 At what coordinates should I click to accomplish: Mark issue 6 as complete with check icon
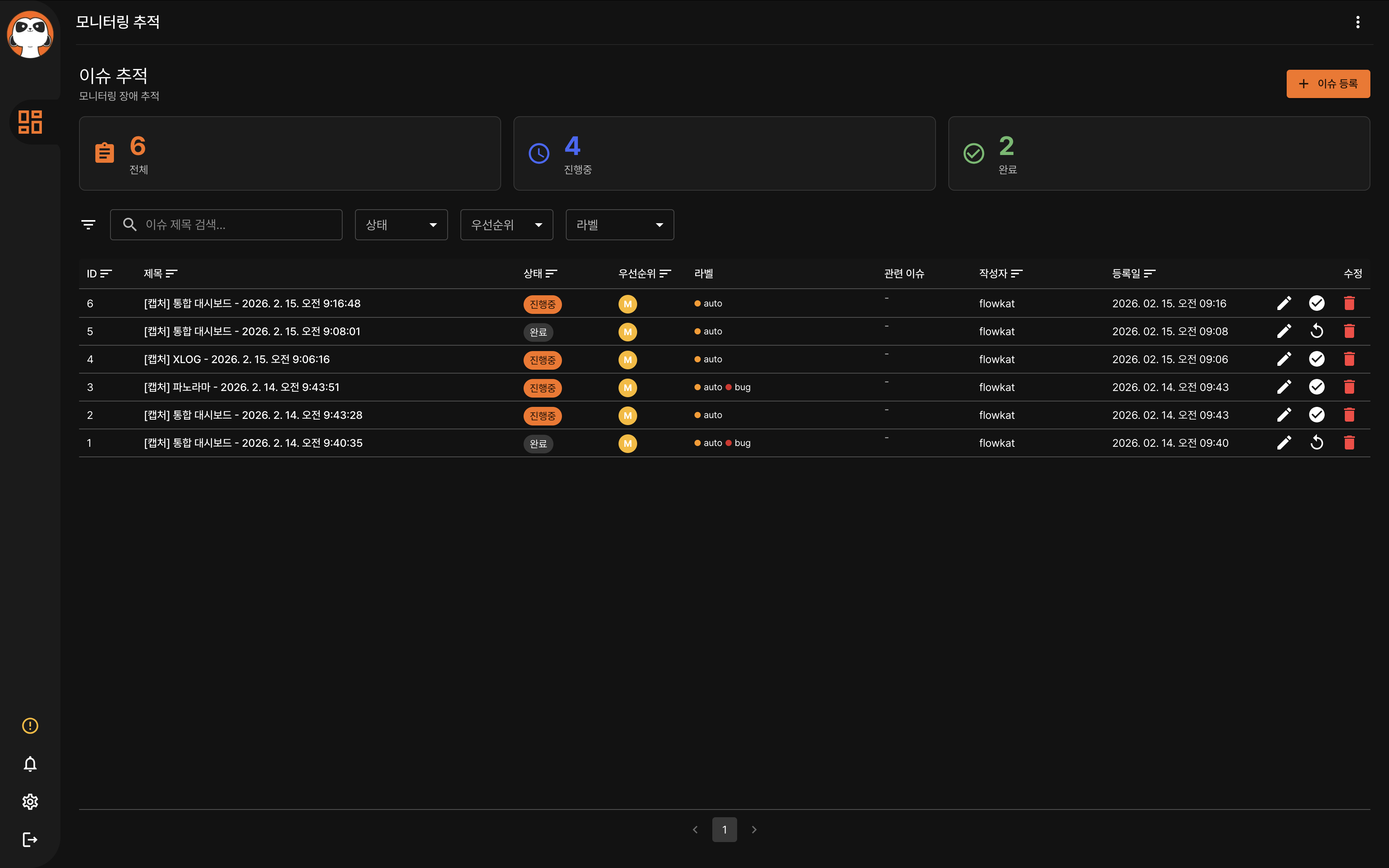coord(1317,303)
